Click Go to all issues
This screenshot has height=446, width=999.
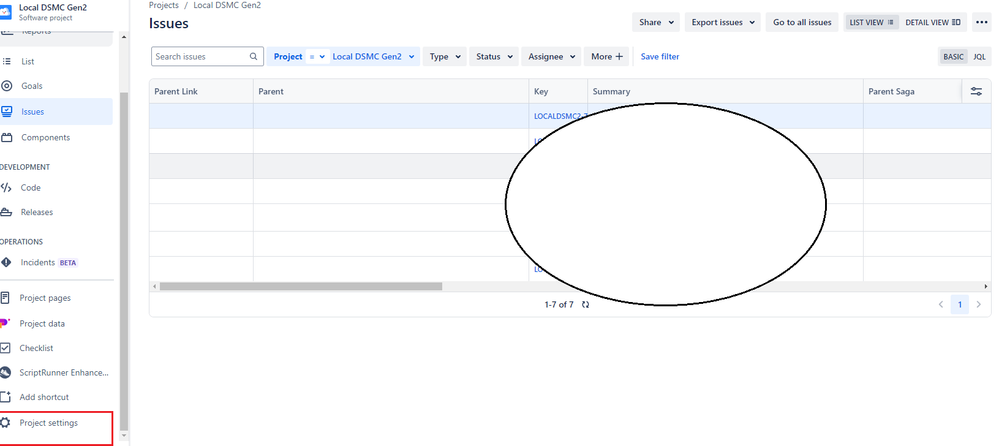click(x=802, y=22)
